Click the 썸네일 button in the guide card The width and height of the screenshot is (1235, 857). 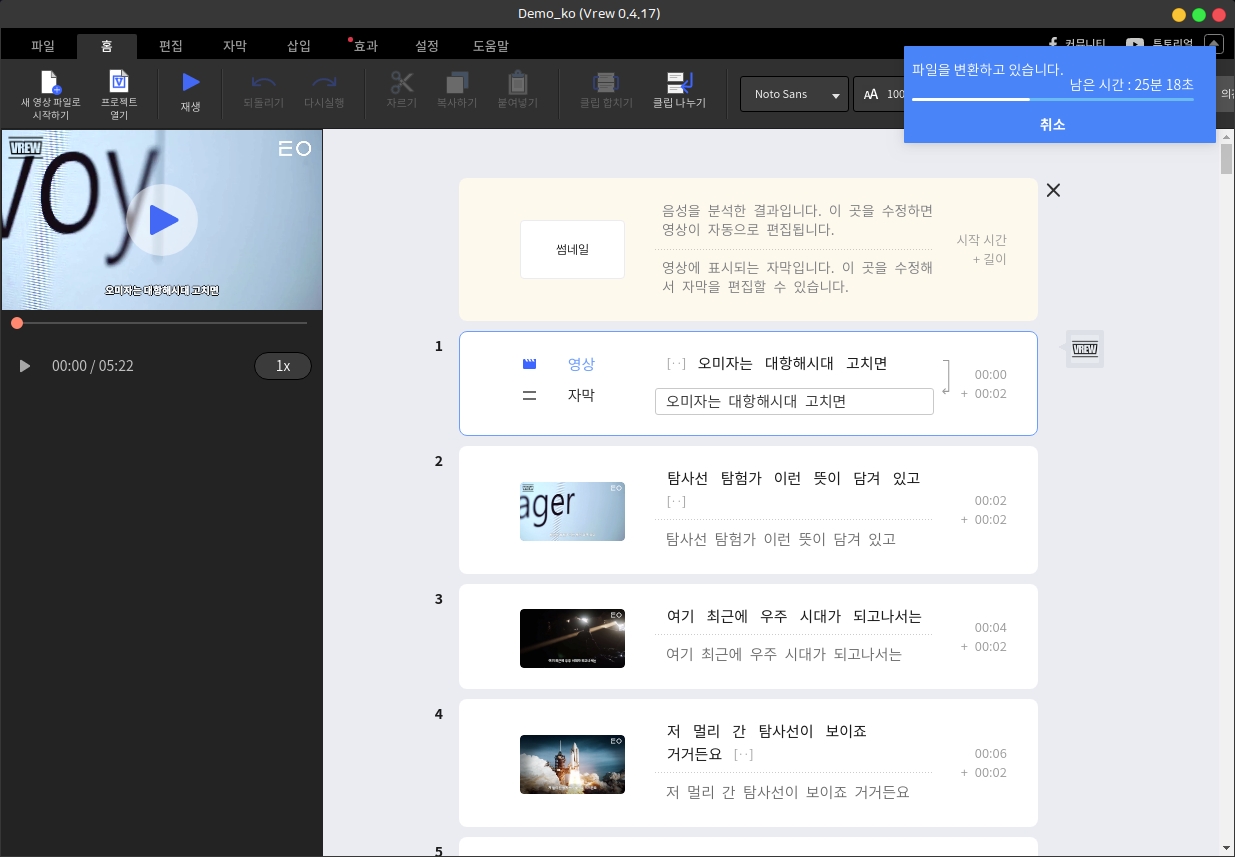[x=572, y=249]
